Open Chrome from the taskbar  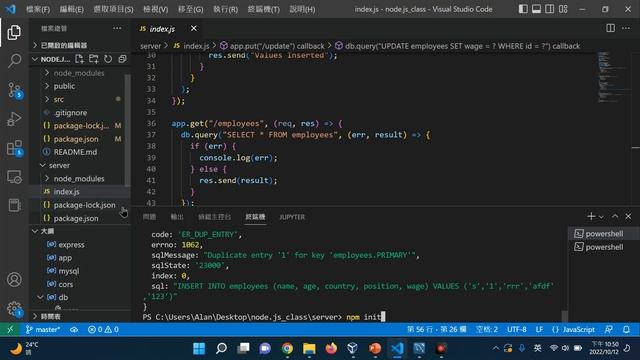(x=287, y=349)
